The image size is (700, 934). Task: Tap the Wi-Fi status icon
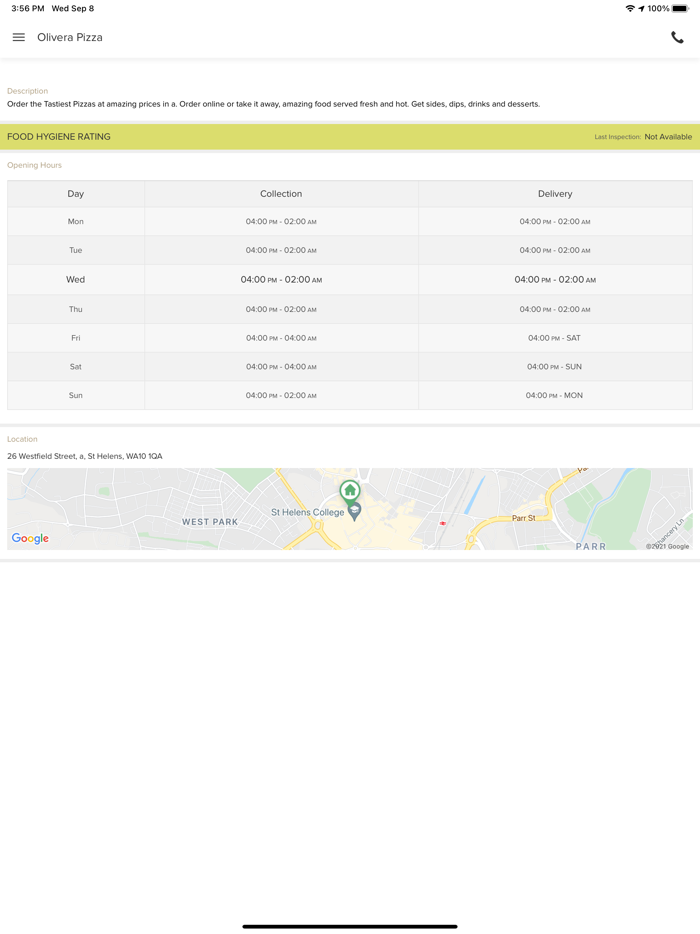(x=630, y=8)
